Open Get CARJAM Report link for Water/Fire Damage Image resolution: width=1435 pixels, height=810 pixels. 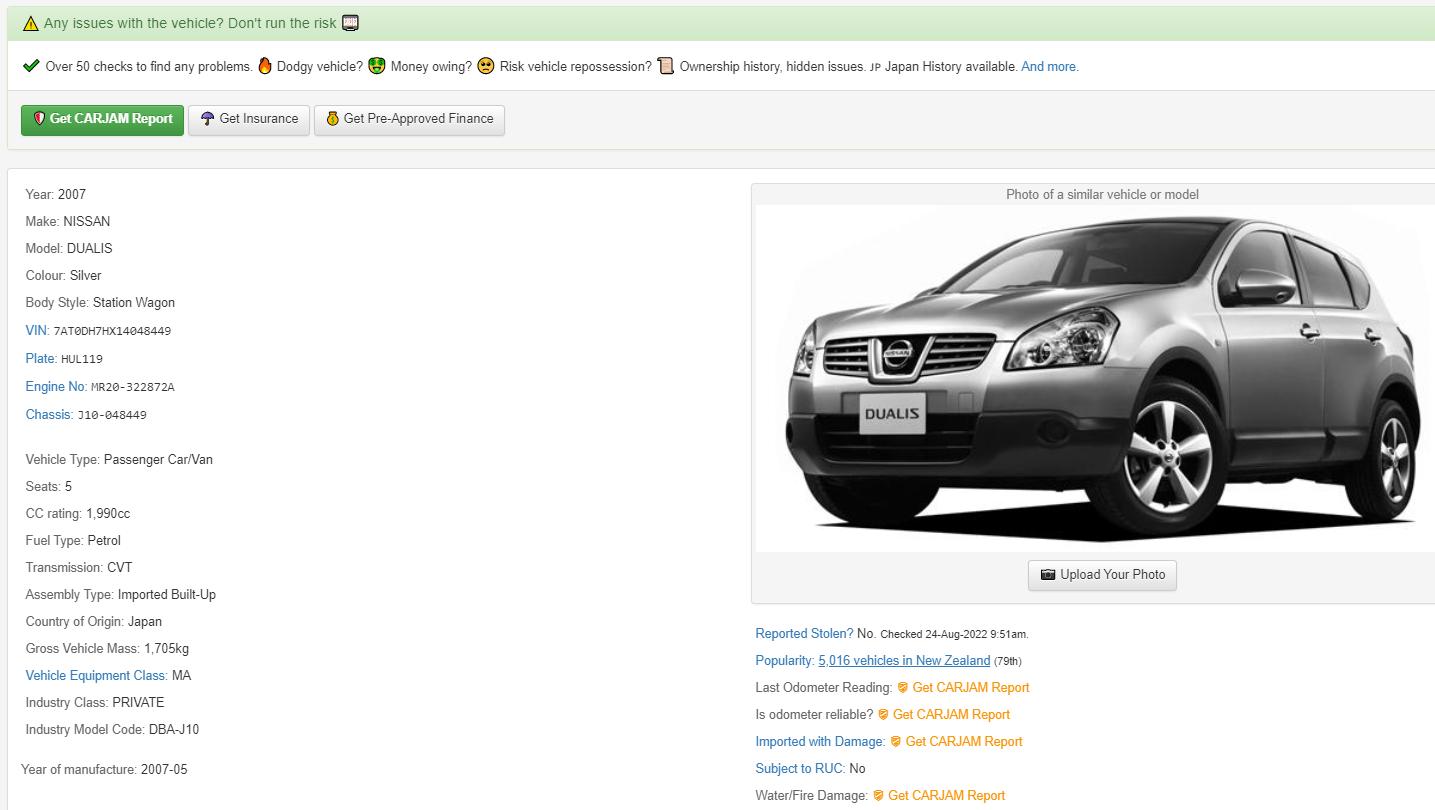(946, 796)
